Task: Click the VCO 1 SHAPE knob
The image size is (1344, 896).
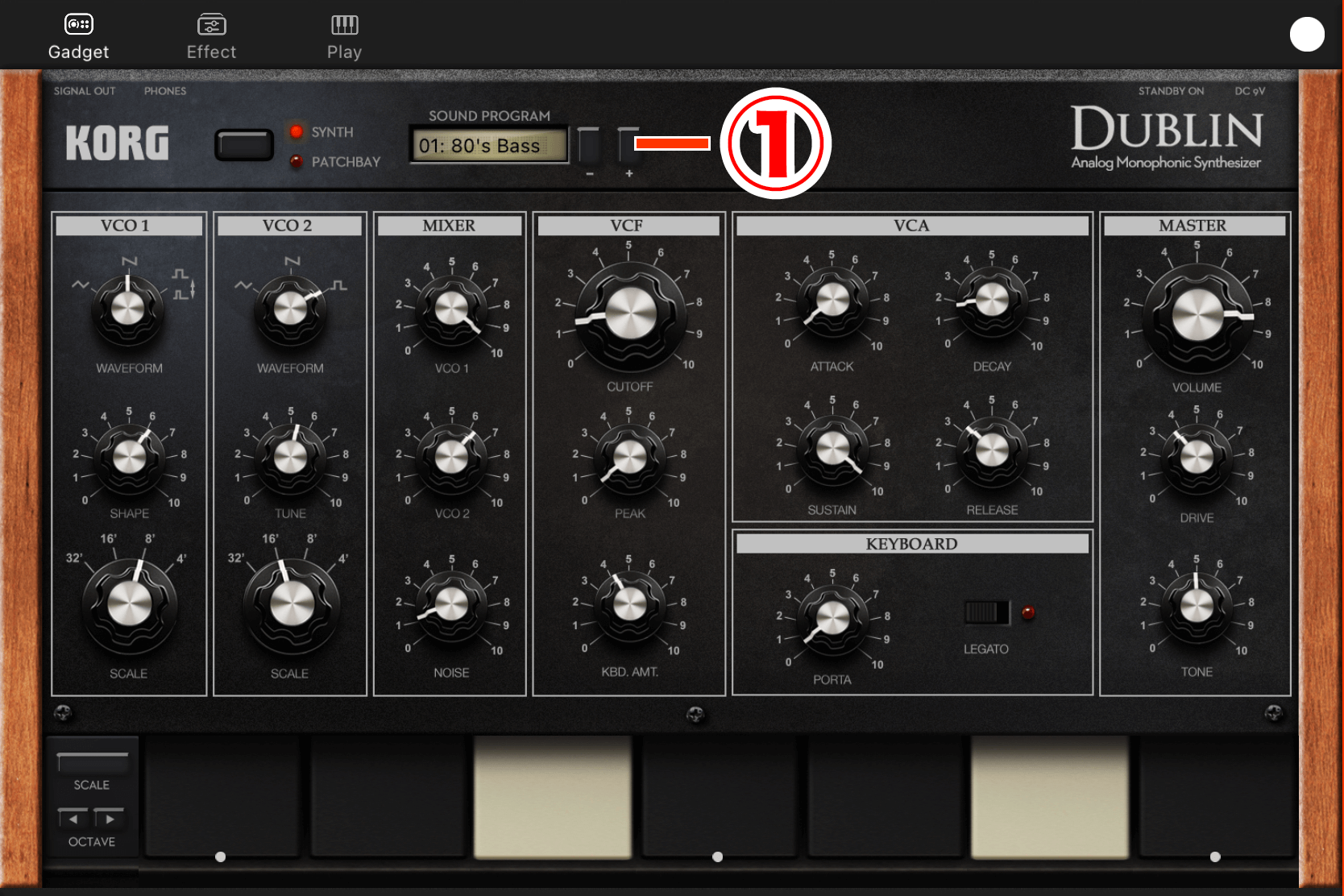Action: [x=129, y=458]
